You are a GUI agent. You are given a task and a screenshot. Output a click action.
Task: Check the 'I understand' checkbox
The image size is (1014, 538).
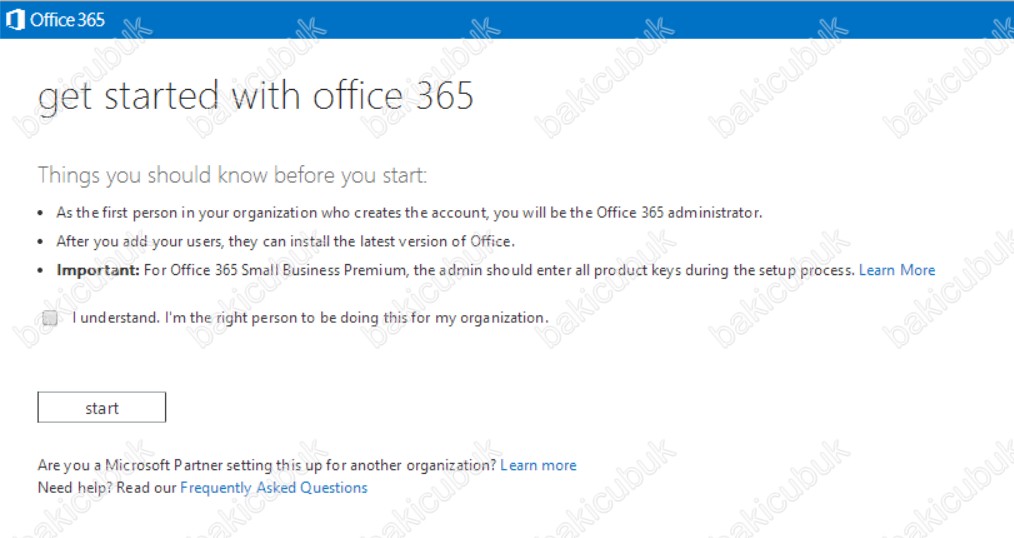coord(50,317)
